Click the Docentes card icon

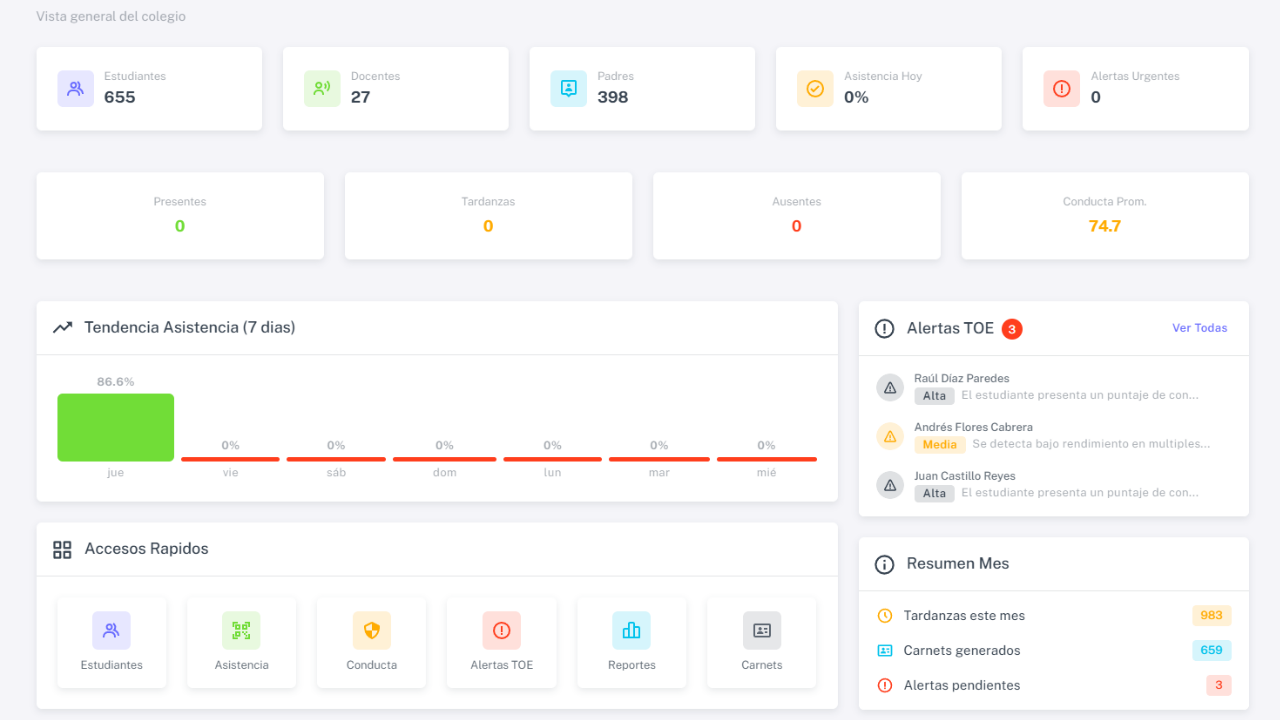tap(322, 88)
